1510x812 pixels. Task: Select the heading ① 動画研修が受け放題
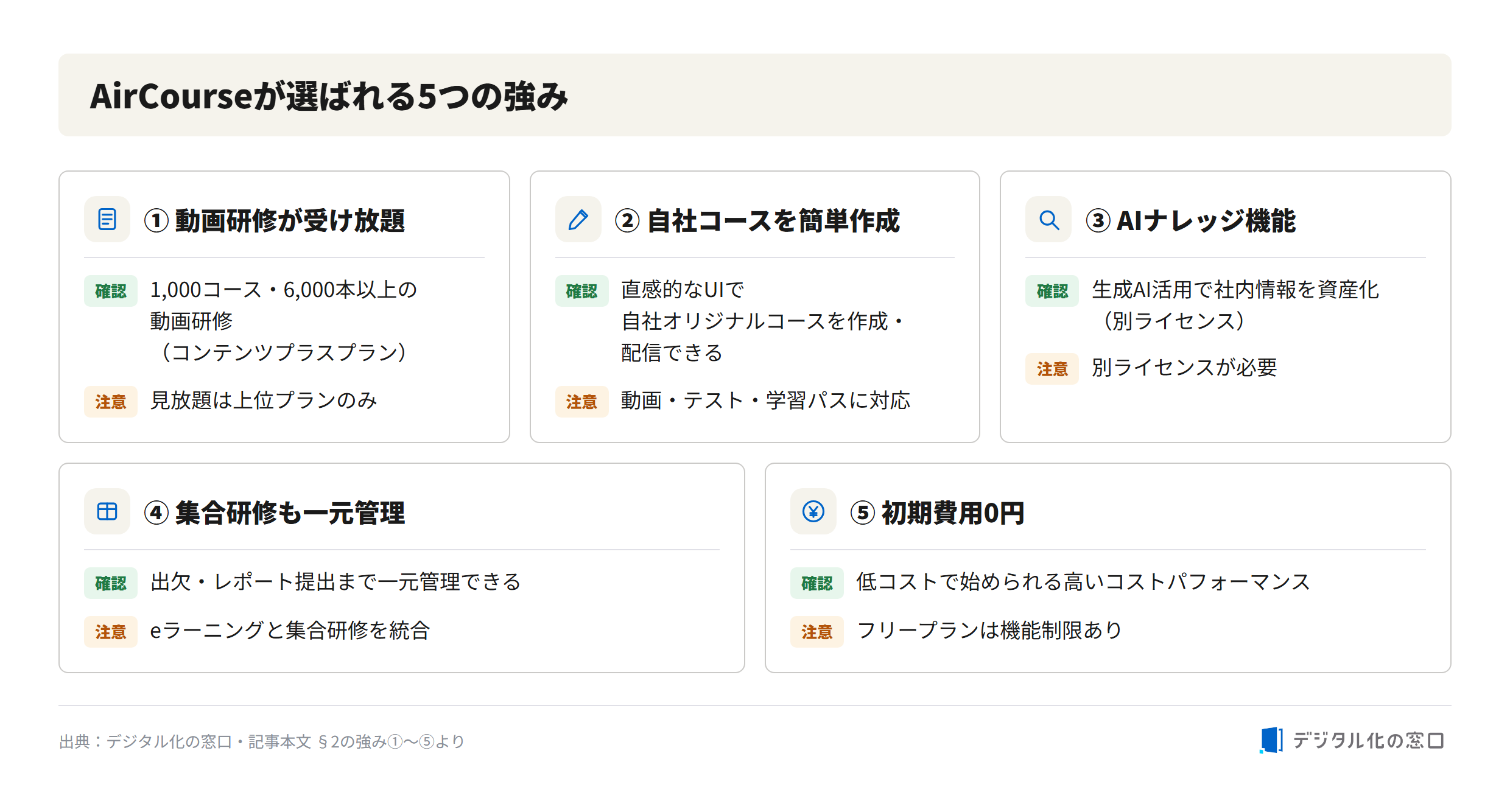(275, 220)
